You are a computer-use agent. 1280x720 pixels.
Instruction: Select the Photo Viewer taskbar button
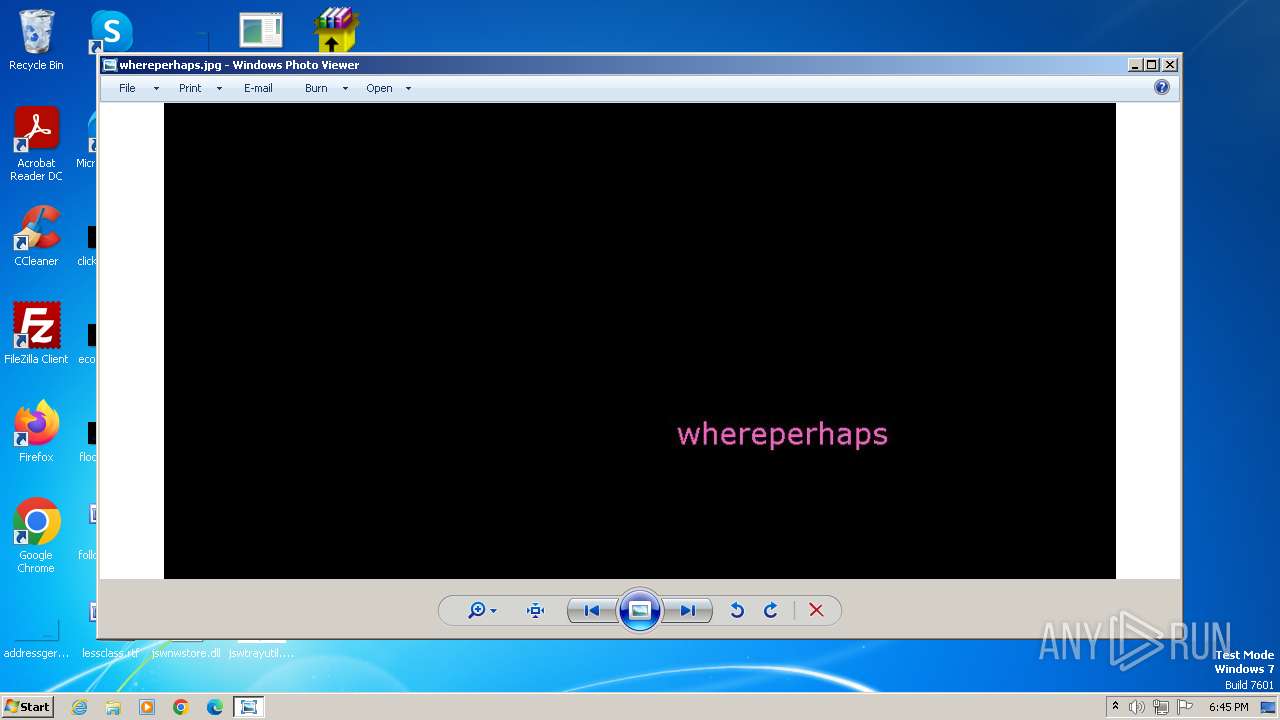[x=248, y=707]
